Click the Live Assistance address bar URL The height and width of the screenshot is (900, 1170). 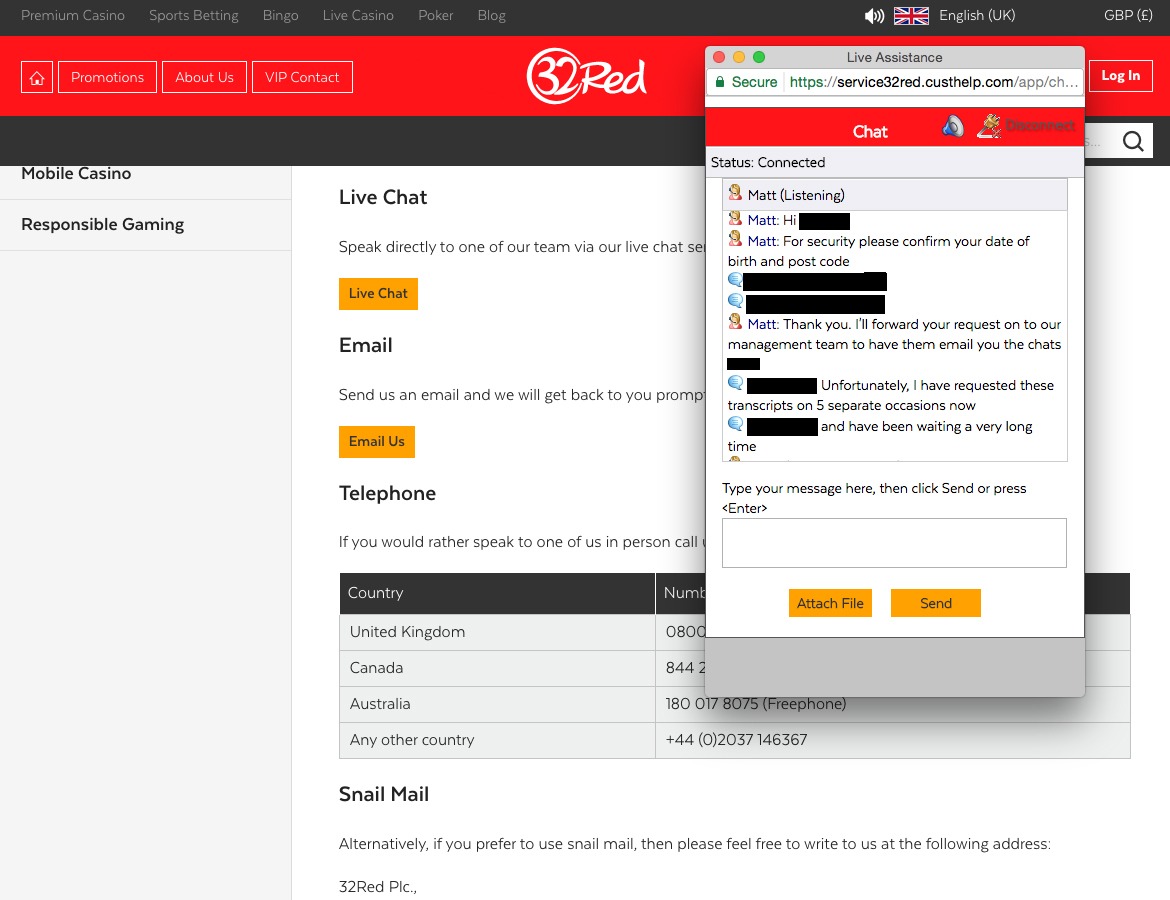click(x=933, y=82)
